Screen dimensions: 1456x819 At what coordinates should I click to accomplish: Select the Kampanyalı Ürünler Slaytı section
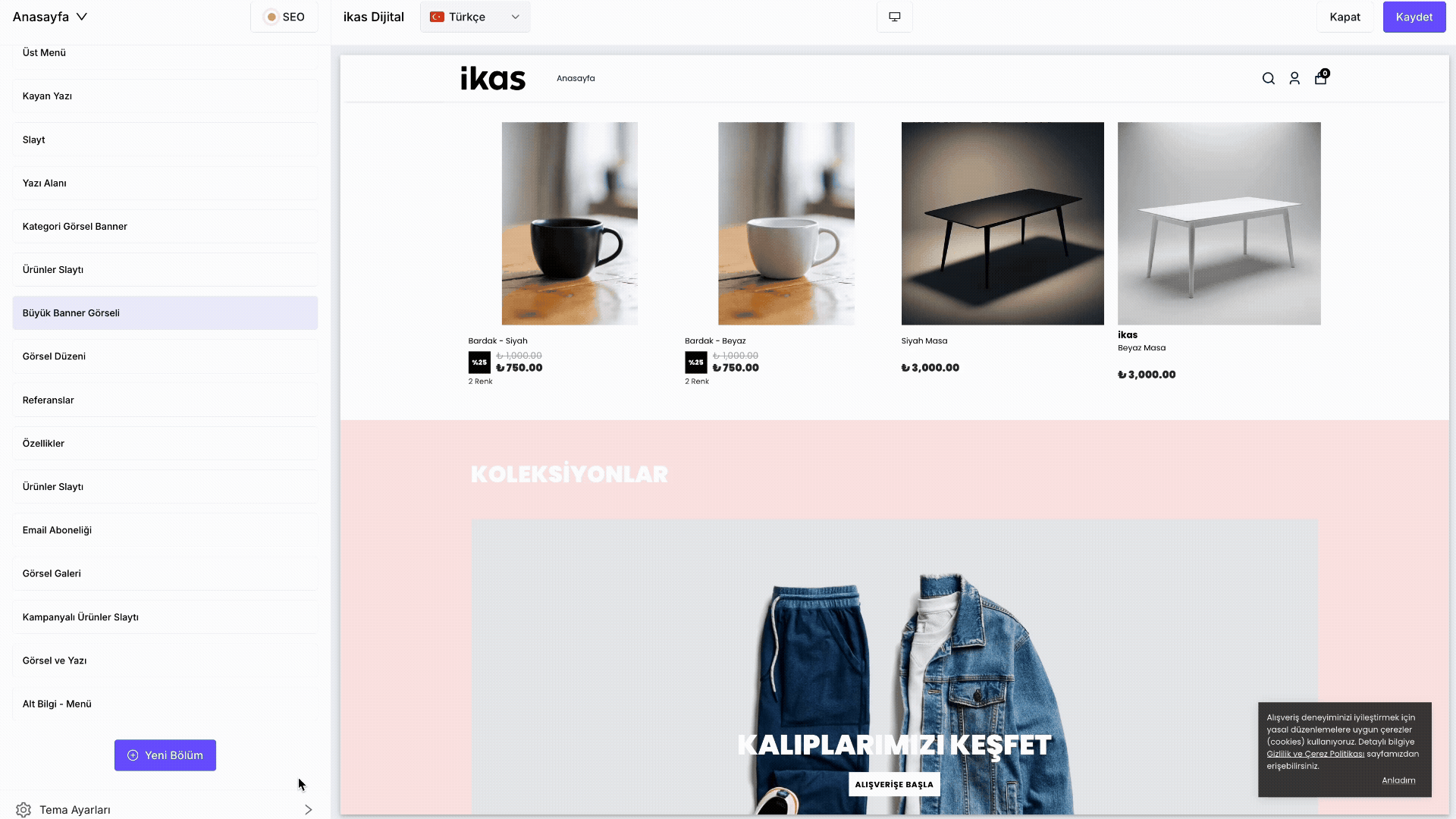click(x=165, y=617)
